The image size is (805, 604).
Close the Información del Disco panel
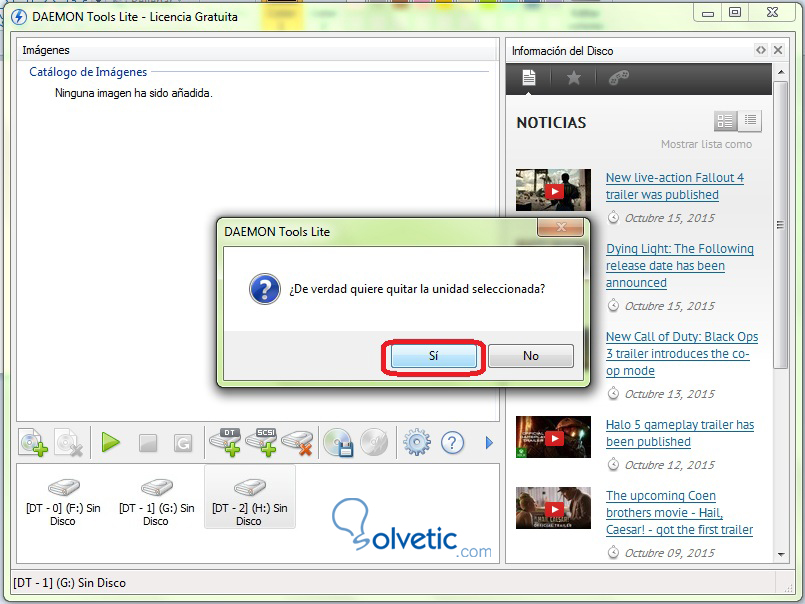[x=778, y=50]
